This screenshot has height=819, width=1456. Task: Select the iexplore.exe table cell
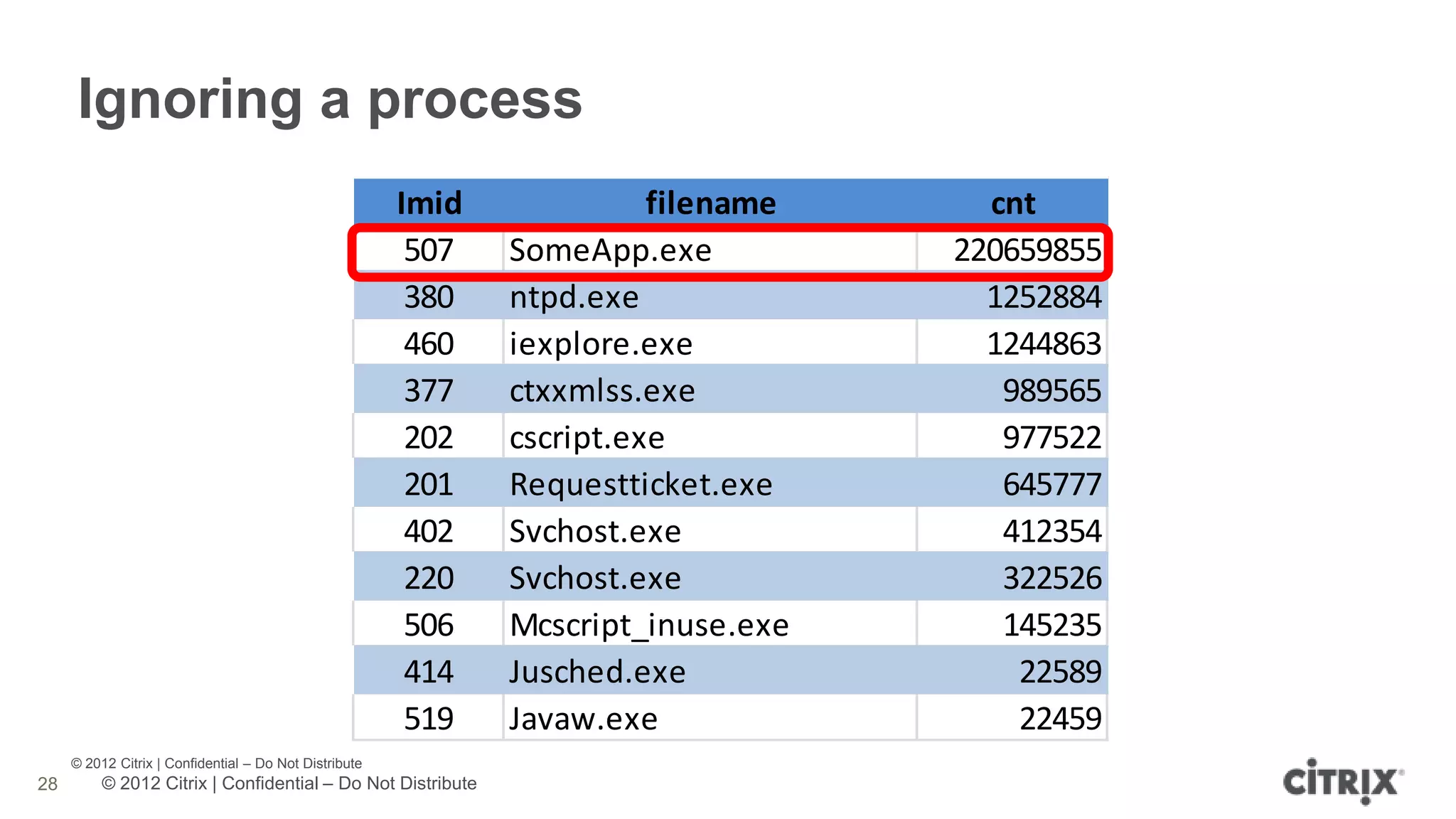click(601, 344)
